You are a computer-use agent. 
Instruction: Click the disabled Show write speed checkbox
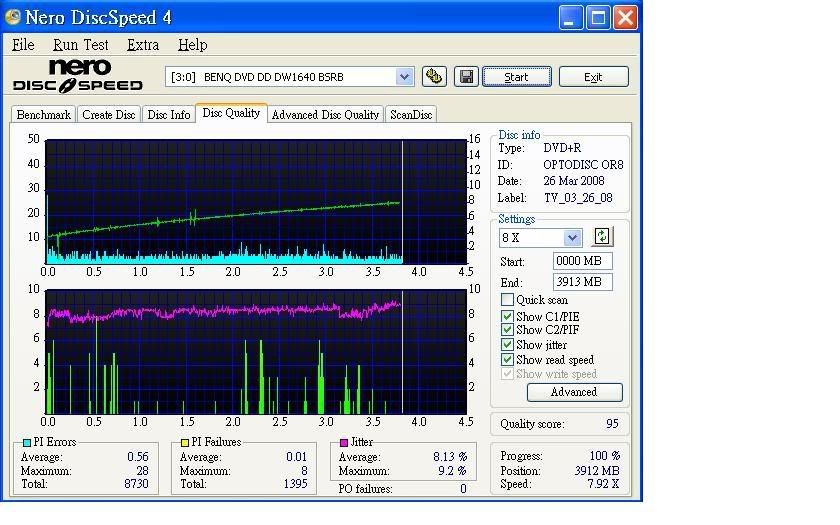(x=507, y=373)
